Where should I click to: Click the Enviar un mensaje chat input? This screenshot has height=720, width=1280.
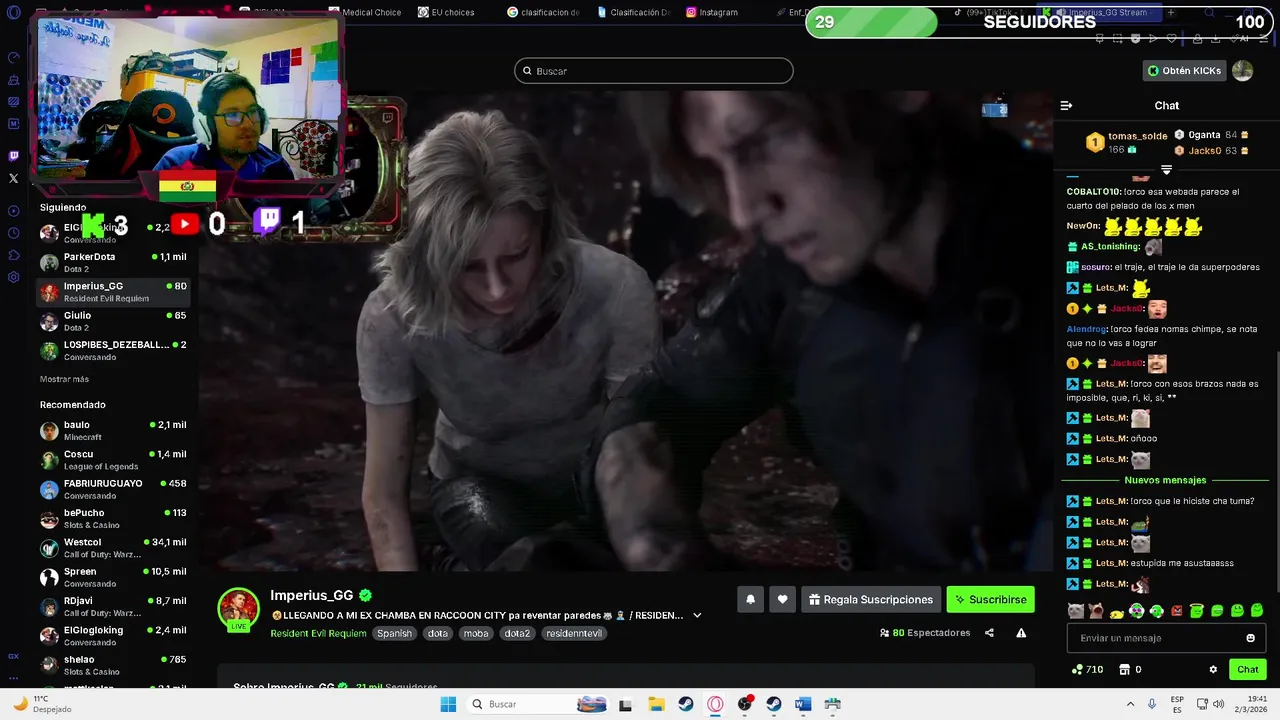pyautogui.click(x=1166, y=638)
